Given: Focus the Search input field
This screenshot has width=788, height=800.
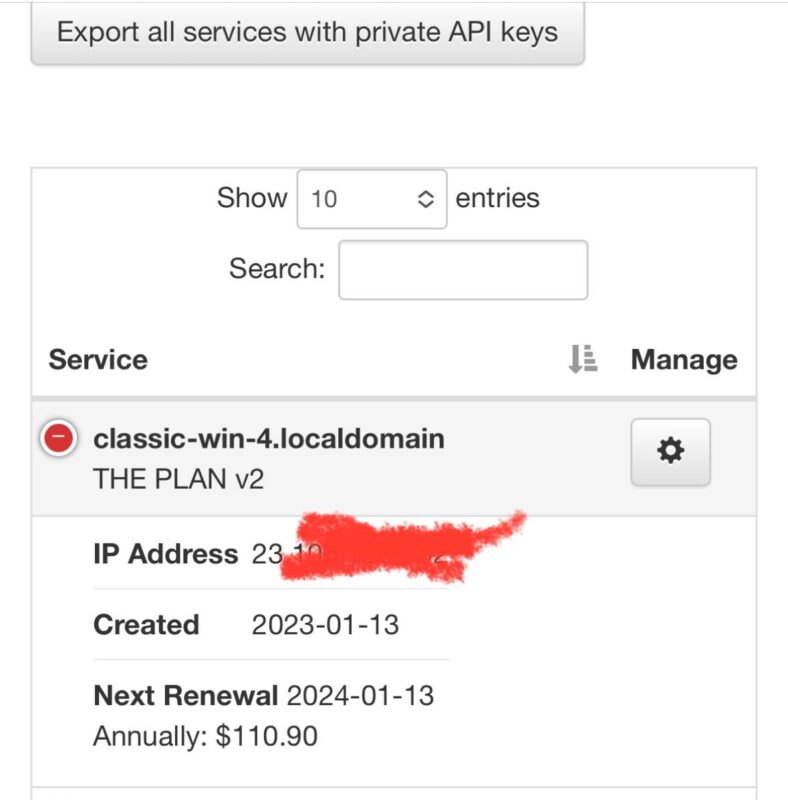Looking at the screenshot, I should point(463,269).
